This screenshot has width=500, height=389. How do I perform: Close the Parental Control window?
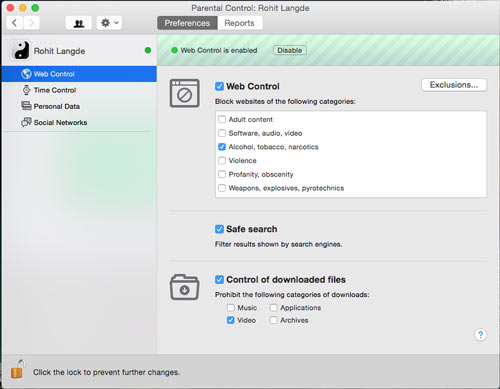pyautogui.click(x=10, y=8)
